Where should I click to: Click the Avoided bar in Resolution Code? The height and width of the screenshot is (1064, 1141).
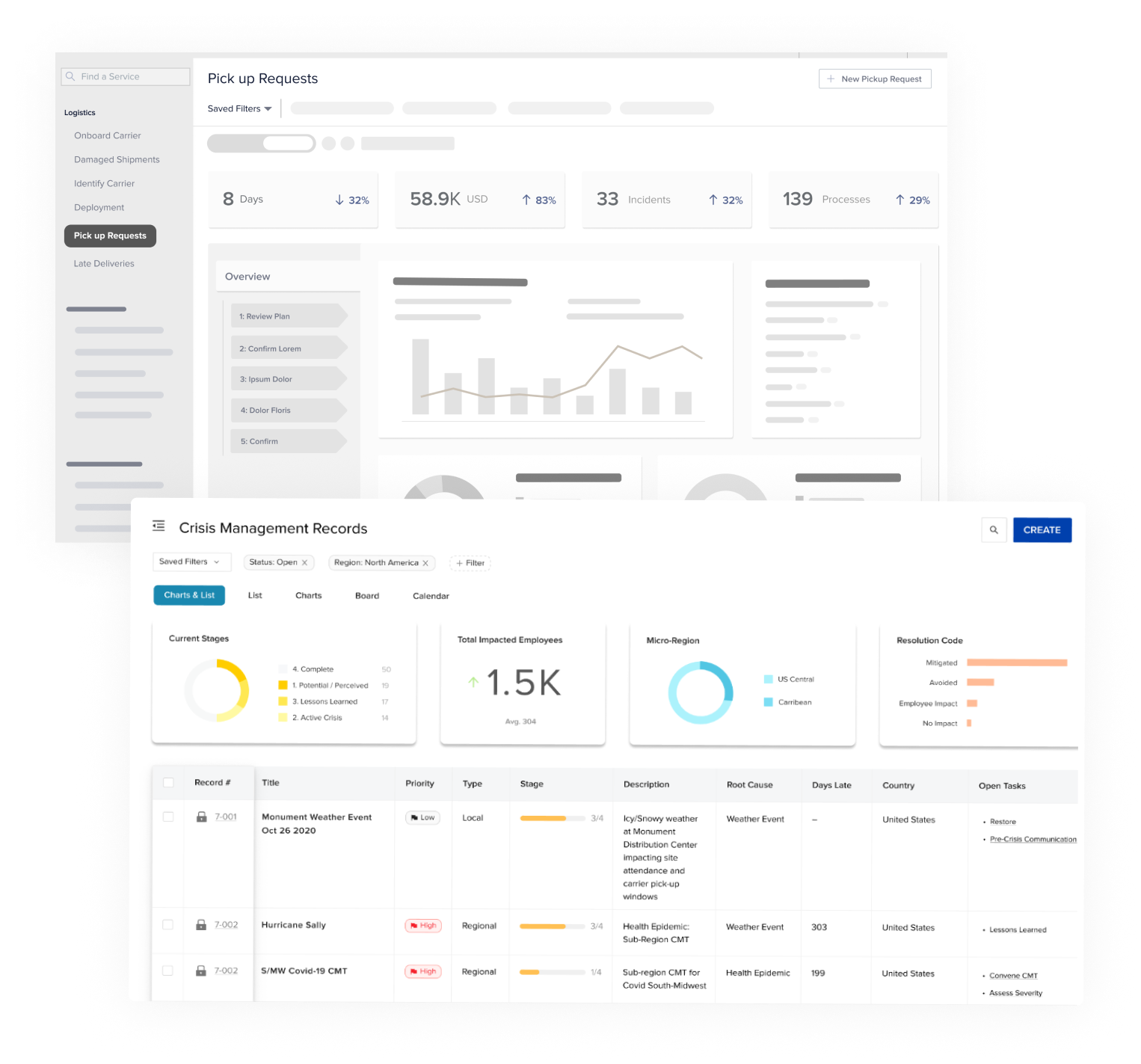(980, 682)
